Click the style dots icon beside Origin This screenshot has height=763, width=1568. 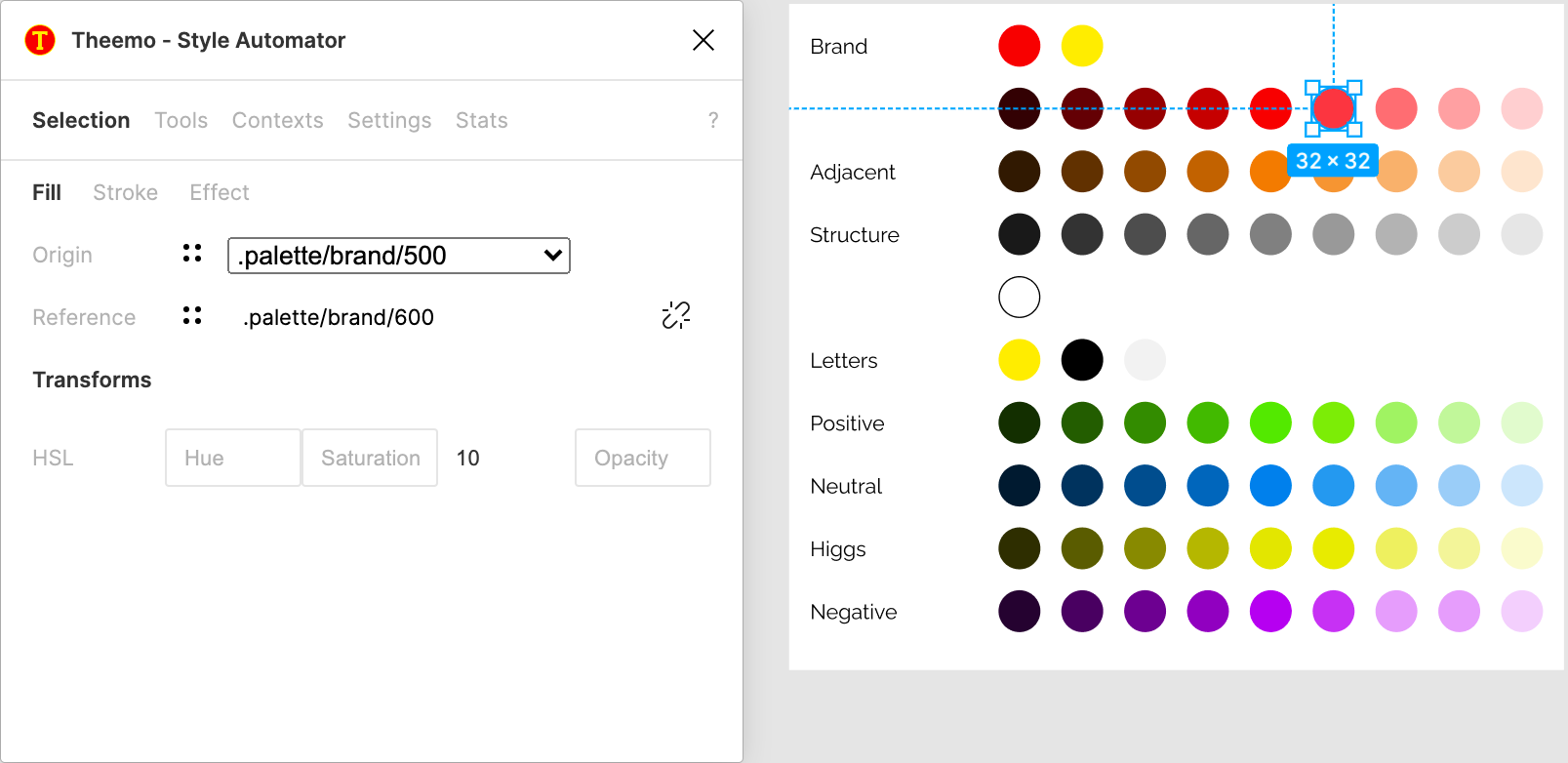tap(192, 254)
